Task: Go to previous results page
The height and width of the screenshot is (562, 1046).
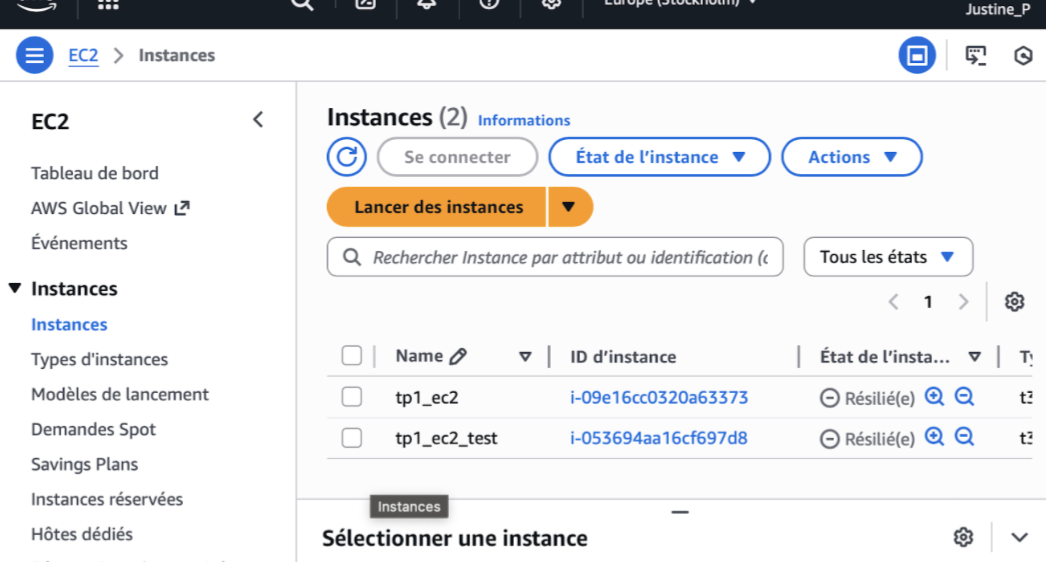Action: pos(893,302)
